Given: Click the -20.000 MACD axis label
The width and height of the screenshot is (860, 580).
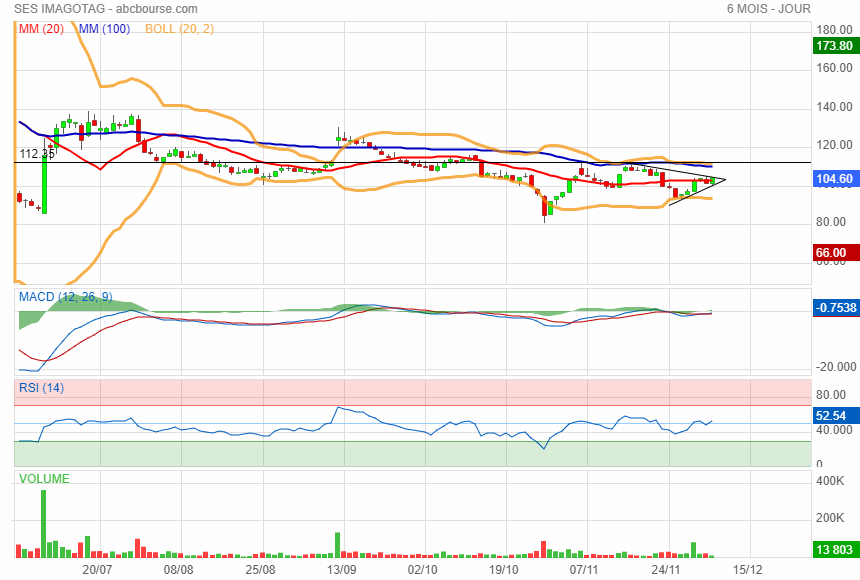Looking at the screenshot, I should (x=836, y=367).
